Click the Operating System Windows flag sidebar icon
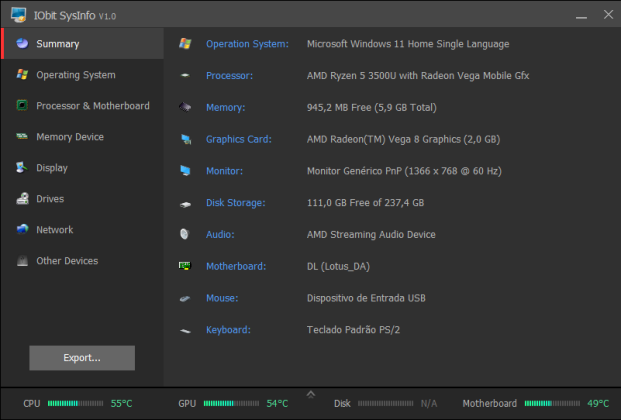 tap(22, 74)
